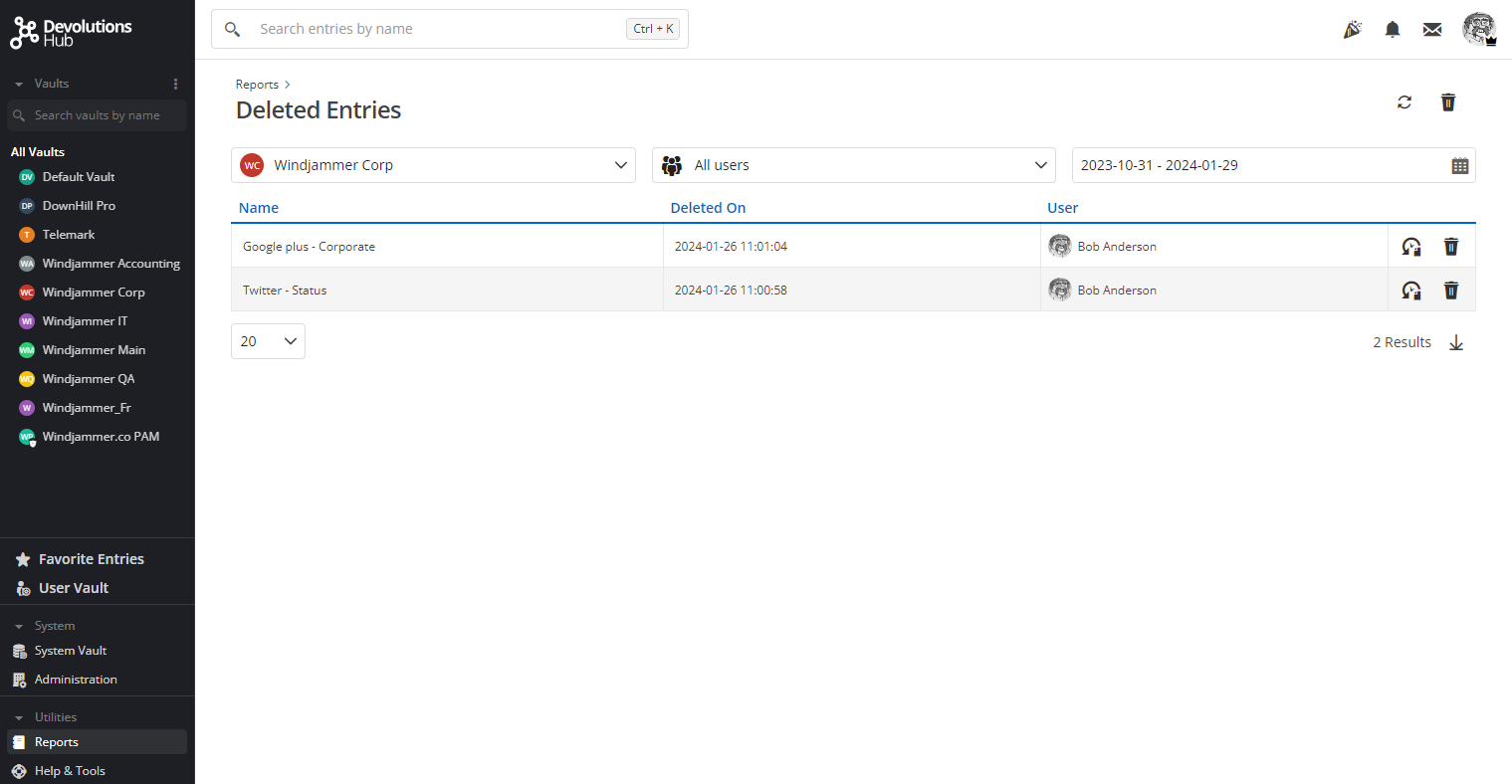Collapse the System section
Image resolution: width=1512 pixels, height=784 pixels.
[x=18, y=626]
